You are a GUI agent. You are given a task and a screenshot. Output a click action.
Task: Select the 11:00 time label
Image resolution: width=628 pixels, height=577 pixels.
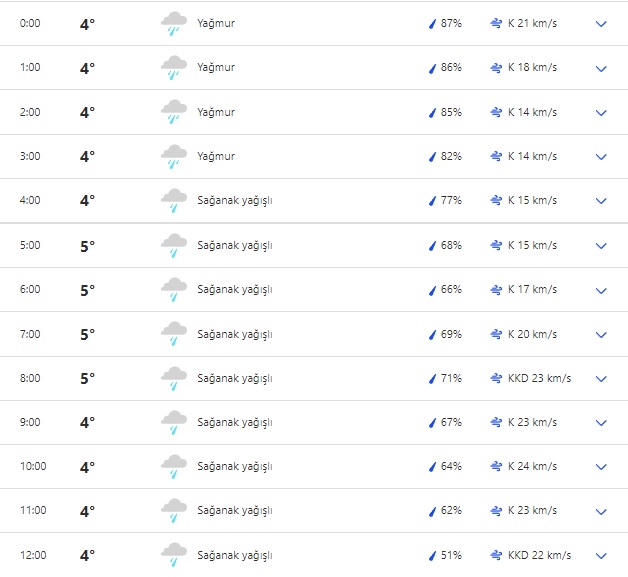pyautogui.click(x=31, y=511)
